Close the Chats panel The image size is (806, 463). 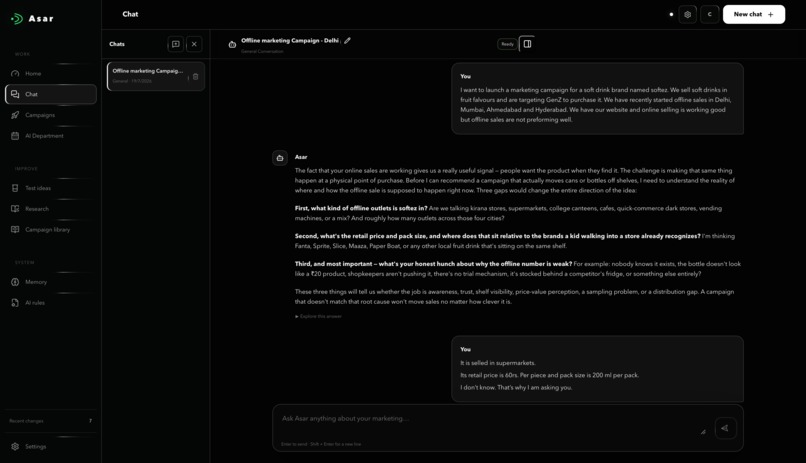tap(194, 44)
